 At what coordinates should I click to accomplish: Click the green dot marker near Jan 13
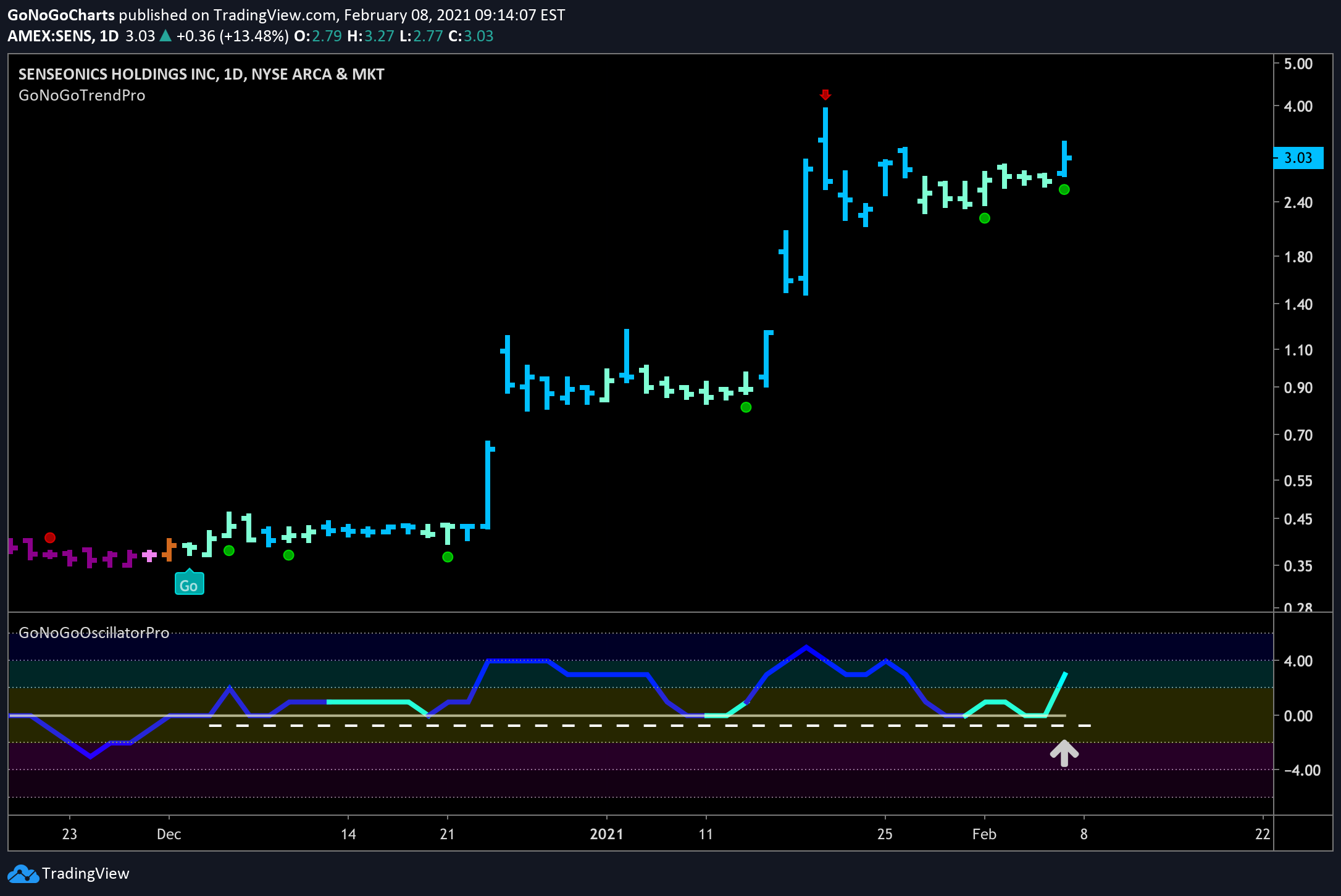(x=746, y=407)
